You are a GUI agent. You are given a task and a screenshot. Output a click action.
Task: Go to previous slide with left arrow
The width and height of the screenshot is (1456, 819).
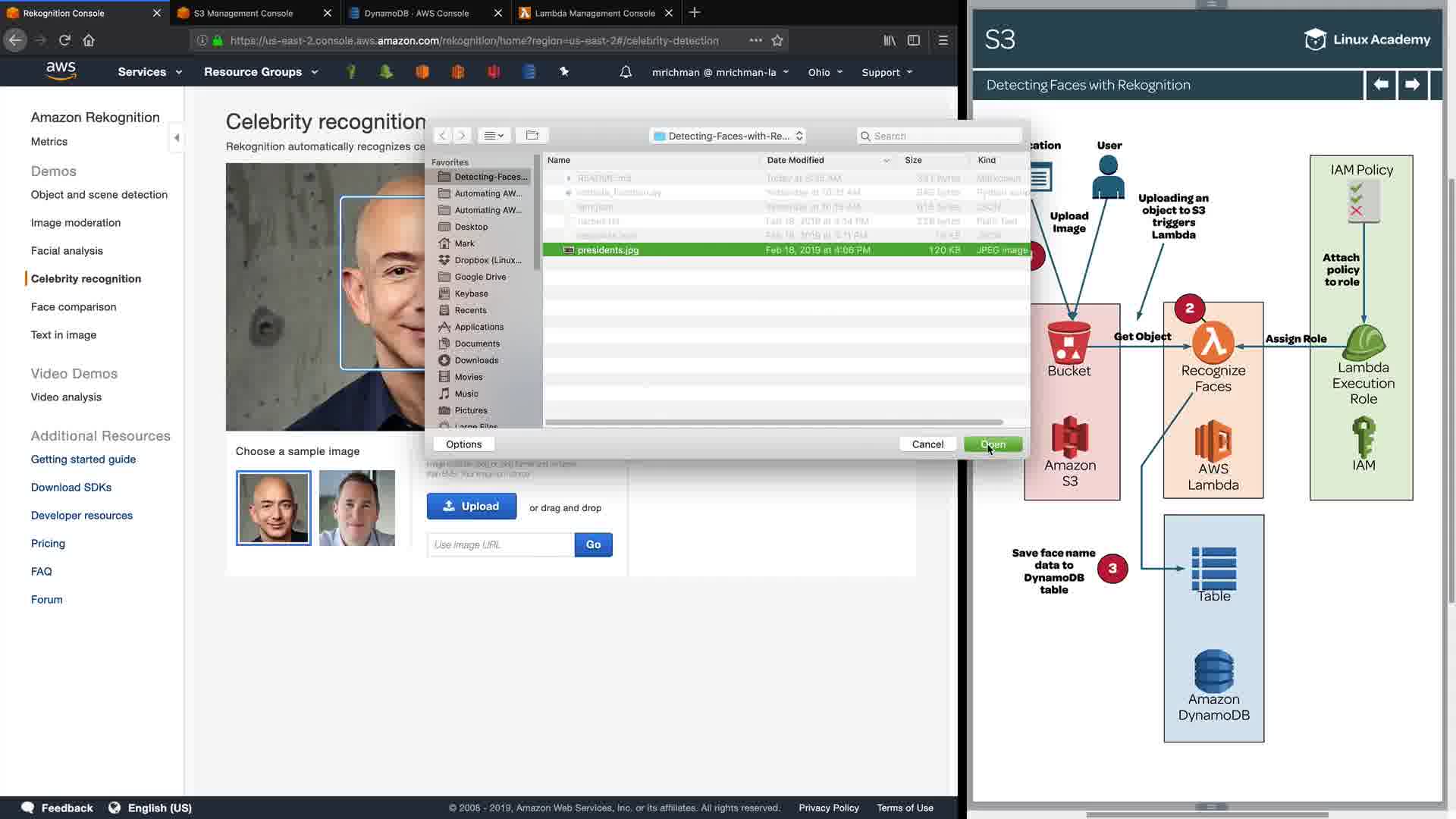[x=1381, y=84]
